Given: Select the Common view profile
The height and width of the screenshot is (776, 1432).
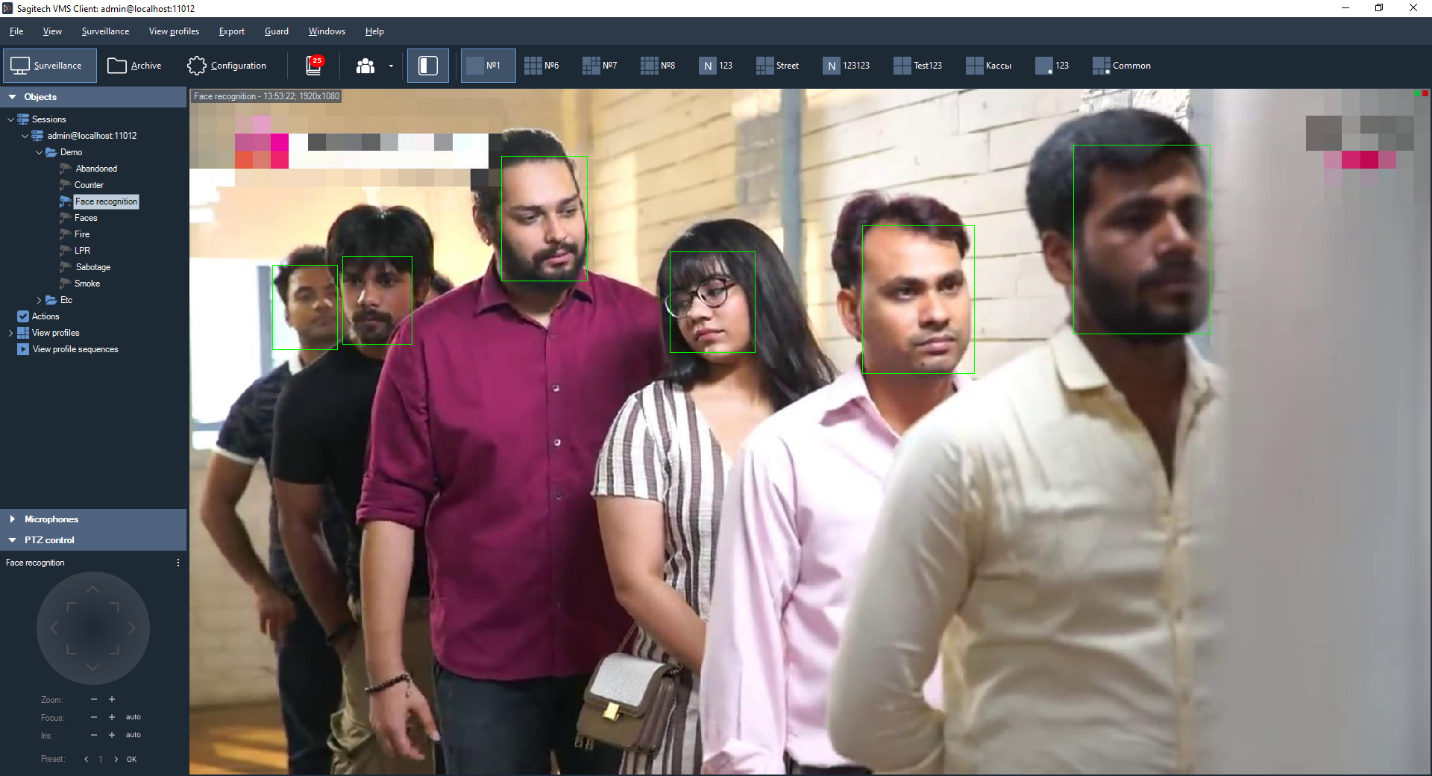Looking at the screenshot, I should (x=1121, y=66).
